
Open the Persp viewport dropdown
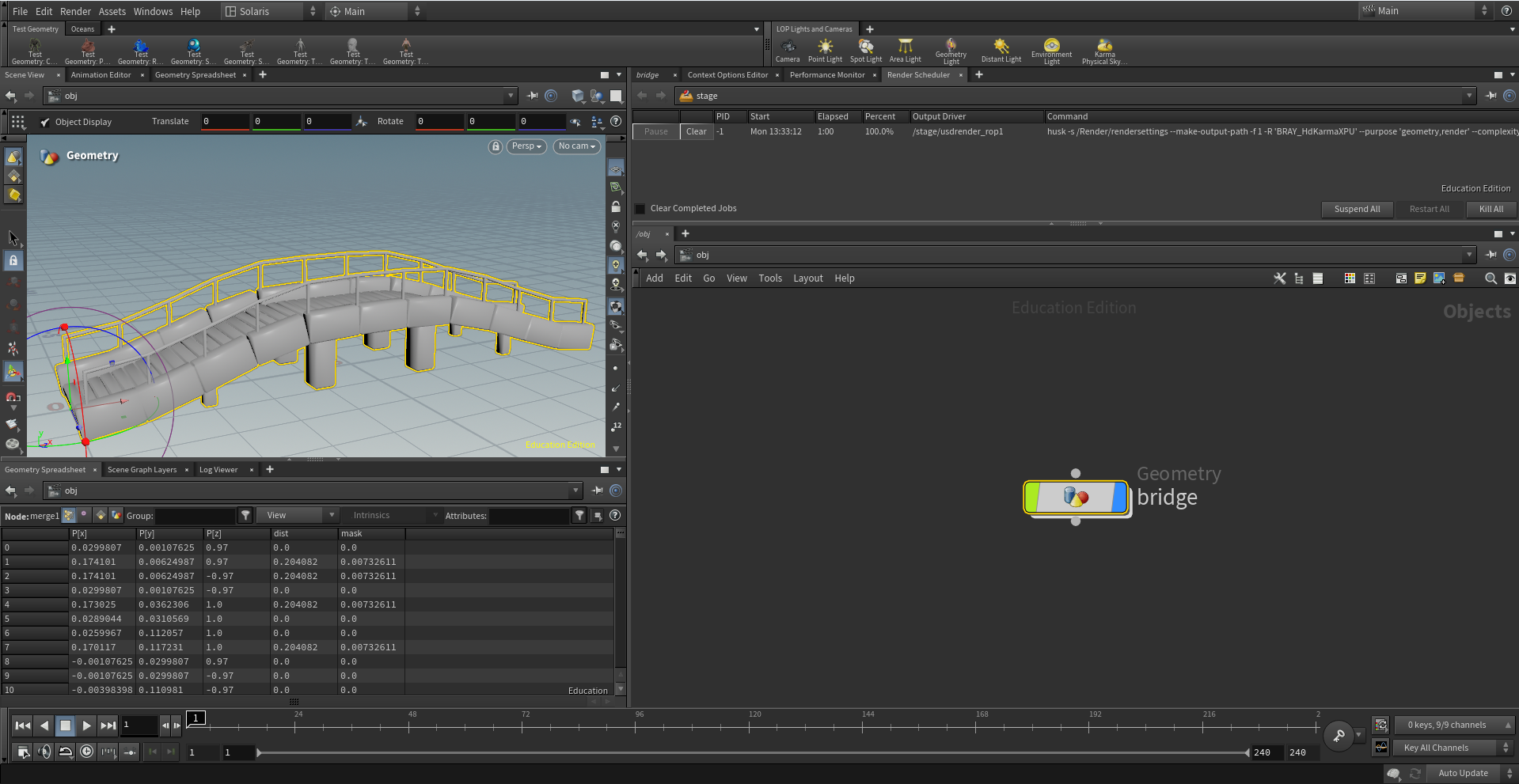(x=526, y=146)
